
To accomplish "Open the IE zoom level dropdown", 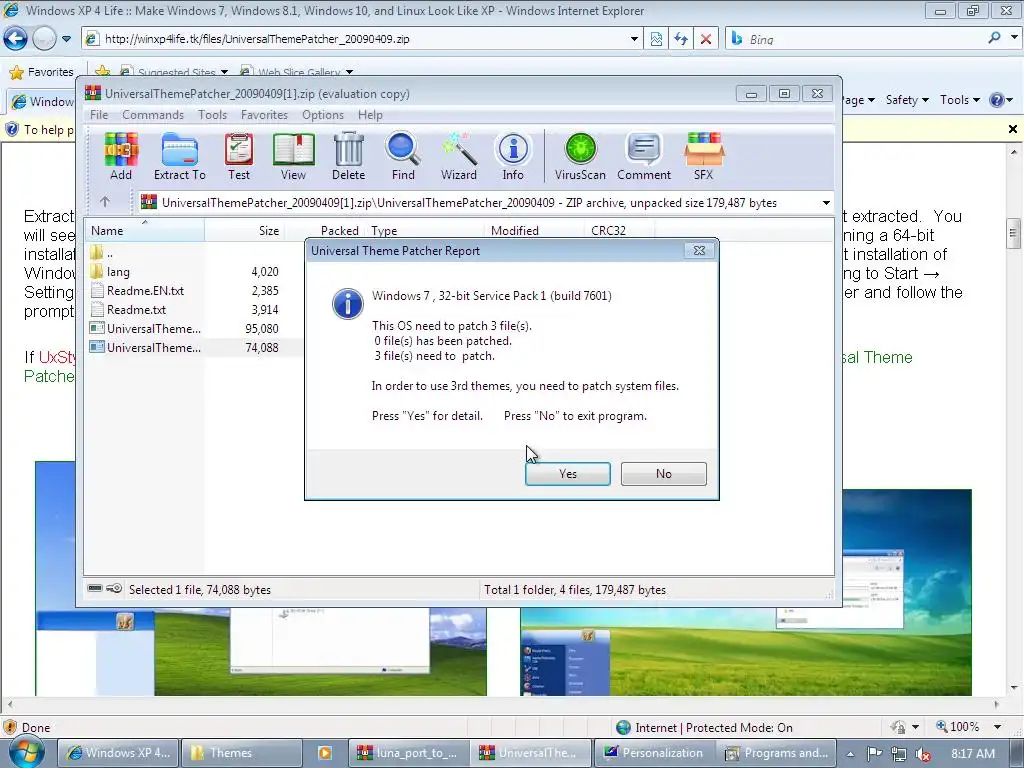I will pyautogui.click(x=997, y=727).
